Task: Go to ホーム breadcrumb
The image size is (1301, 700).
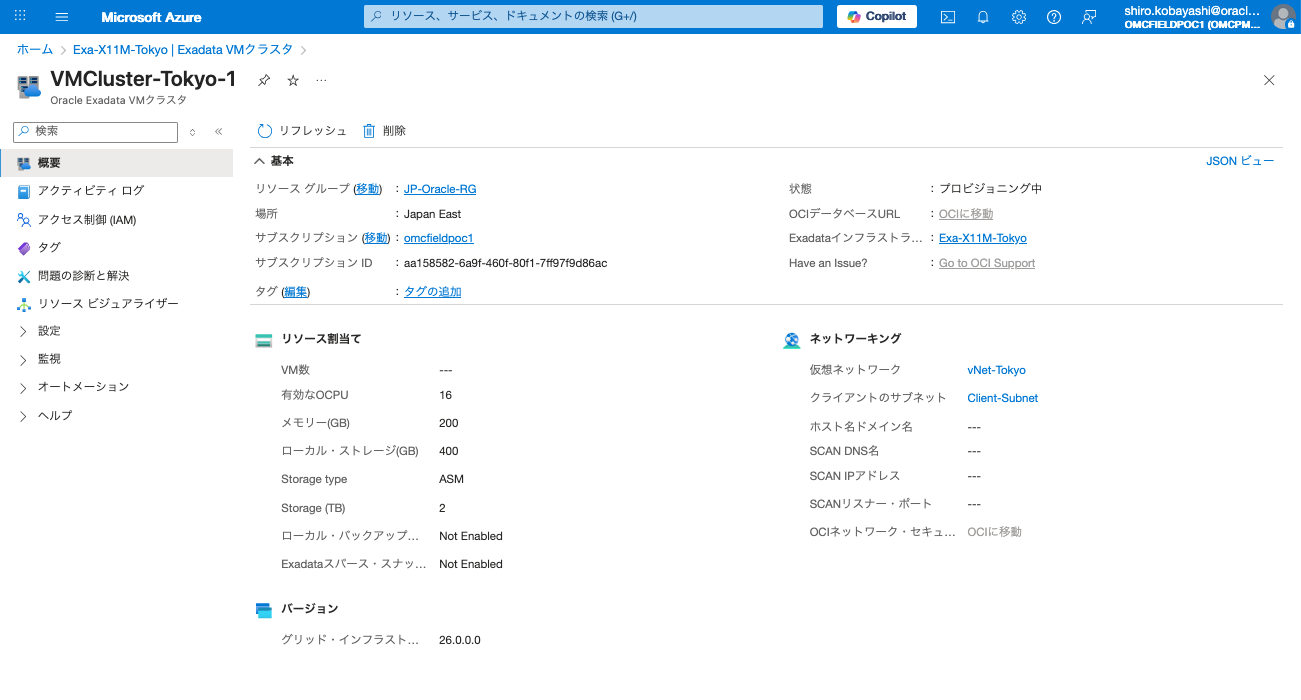Action: [x=35, y=49]
